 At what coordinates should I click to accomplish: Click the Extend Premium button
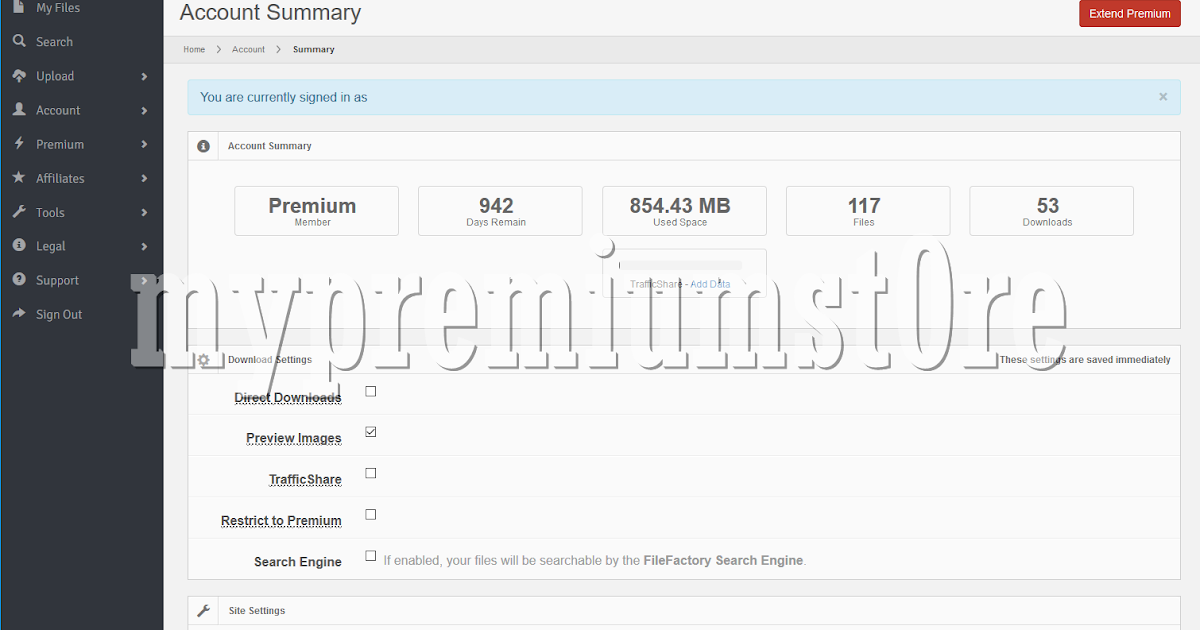1129,13
